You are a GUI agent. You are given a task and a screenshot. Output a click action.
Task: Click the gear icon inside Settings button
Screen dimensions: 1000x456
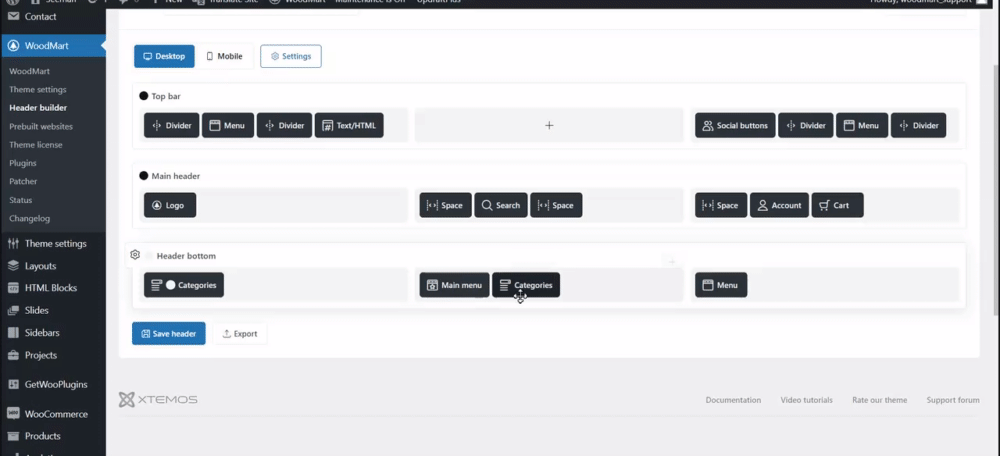pos(275,56)
